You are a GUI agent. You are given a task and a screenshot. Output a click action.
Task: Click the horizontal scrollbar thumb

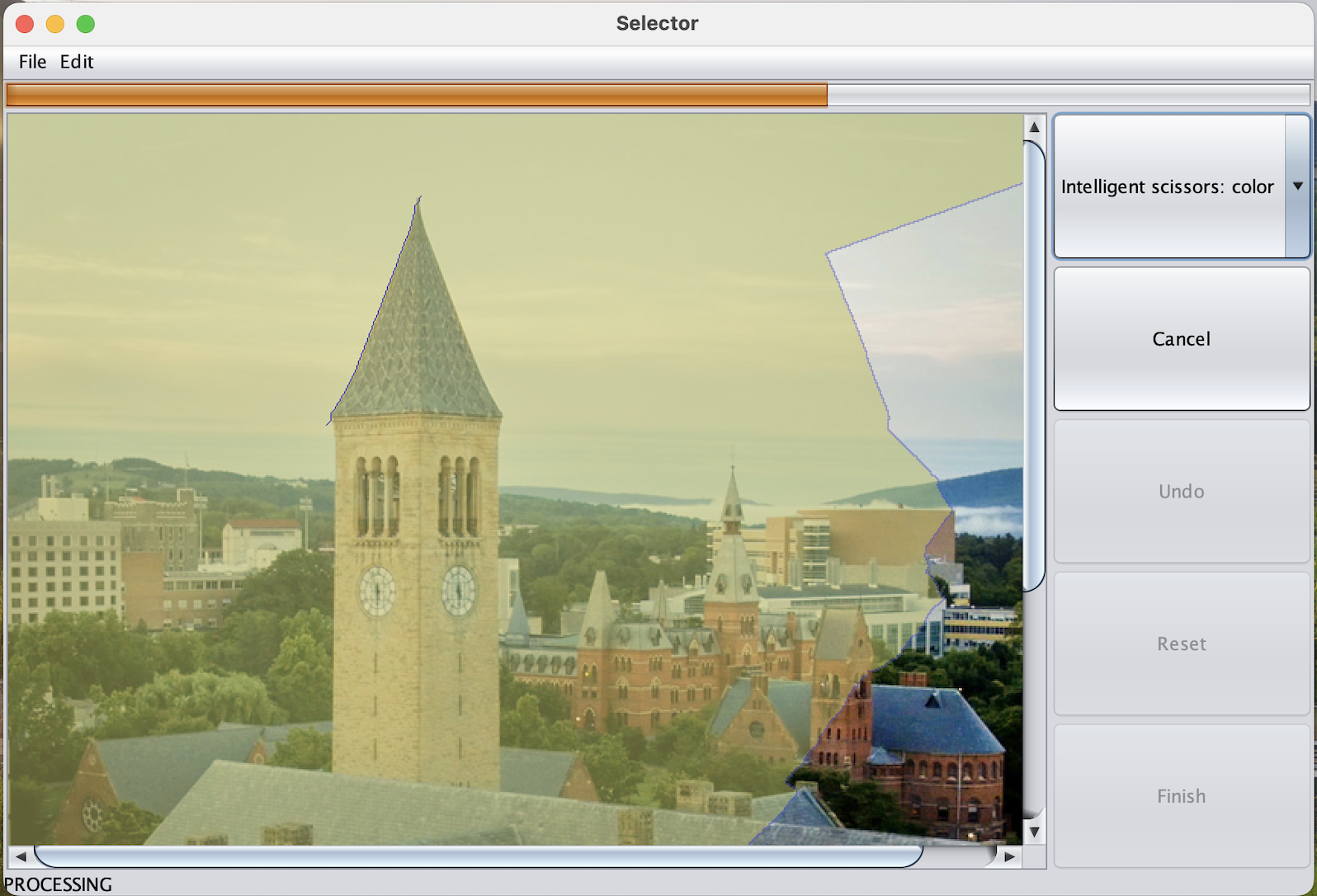click(x=479, y=856)
